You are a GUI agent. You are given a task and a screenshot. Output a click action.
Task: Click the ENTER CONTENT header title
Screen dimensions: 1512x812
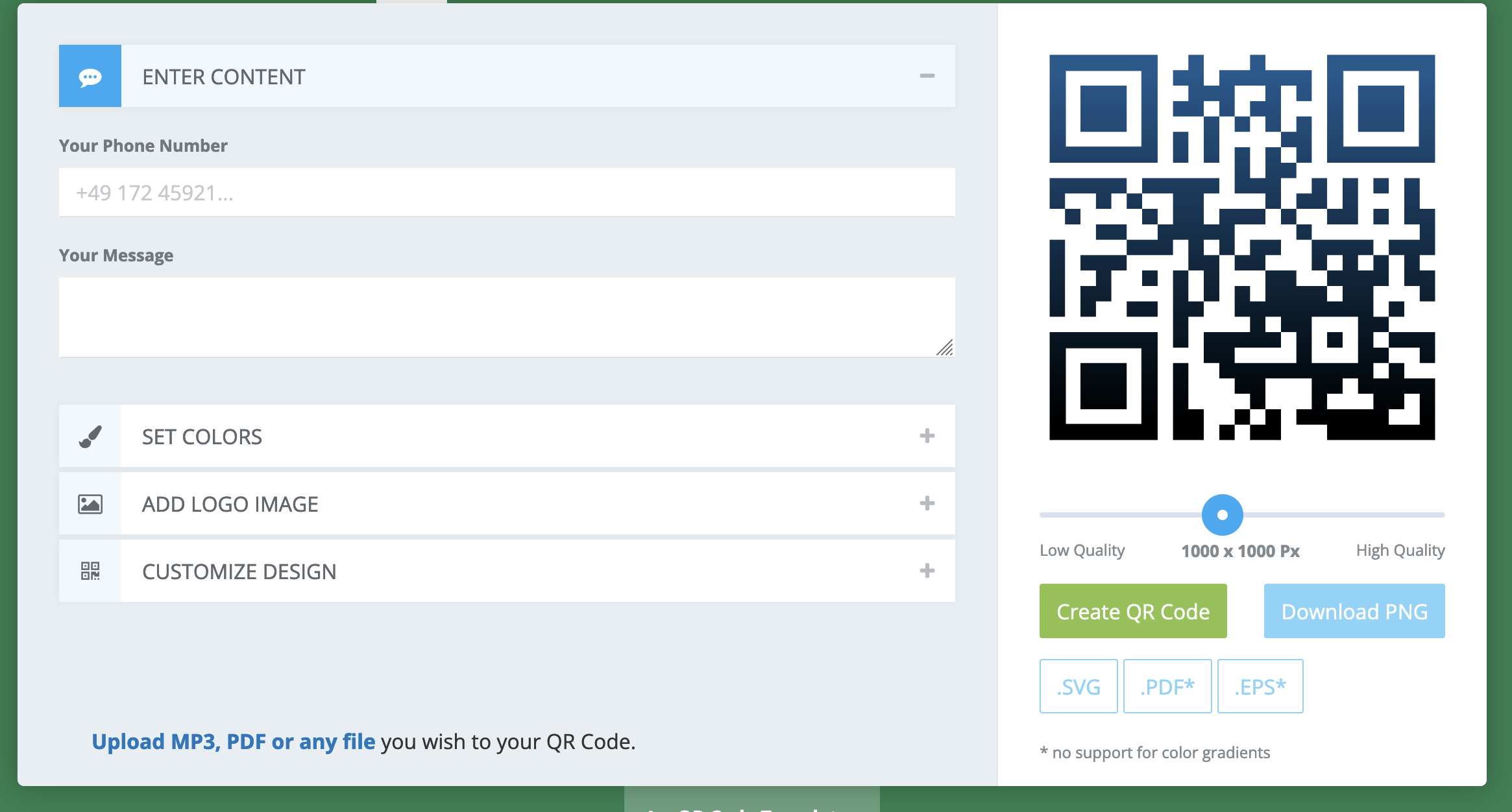(224, 77)
